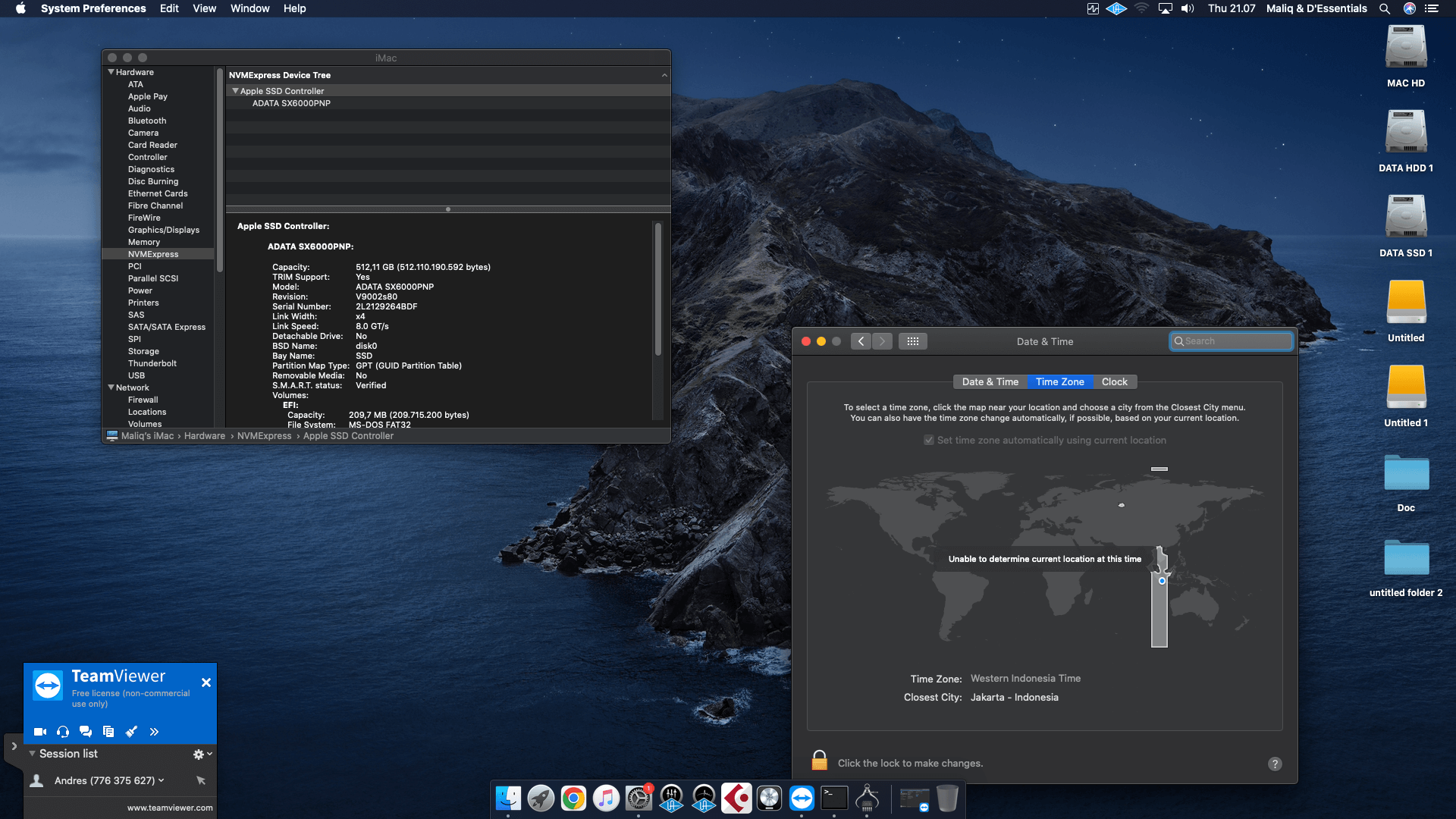Click the help question mark button

1276,764
